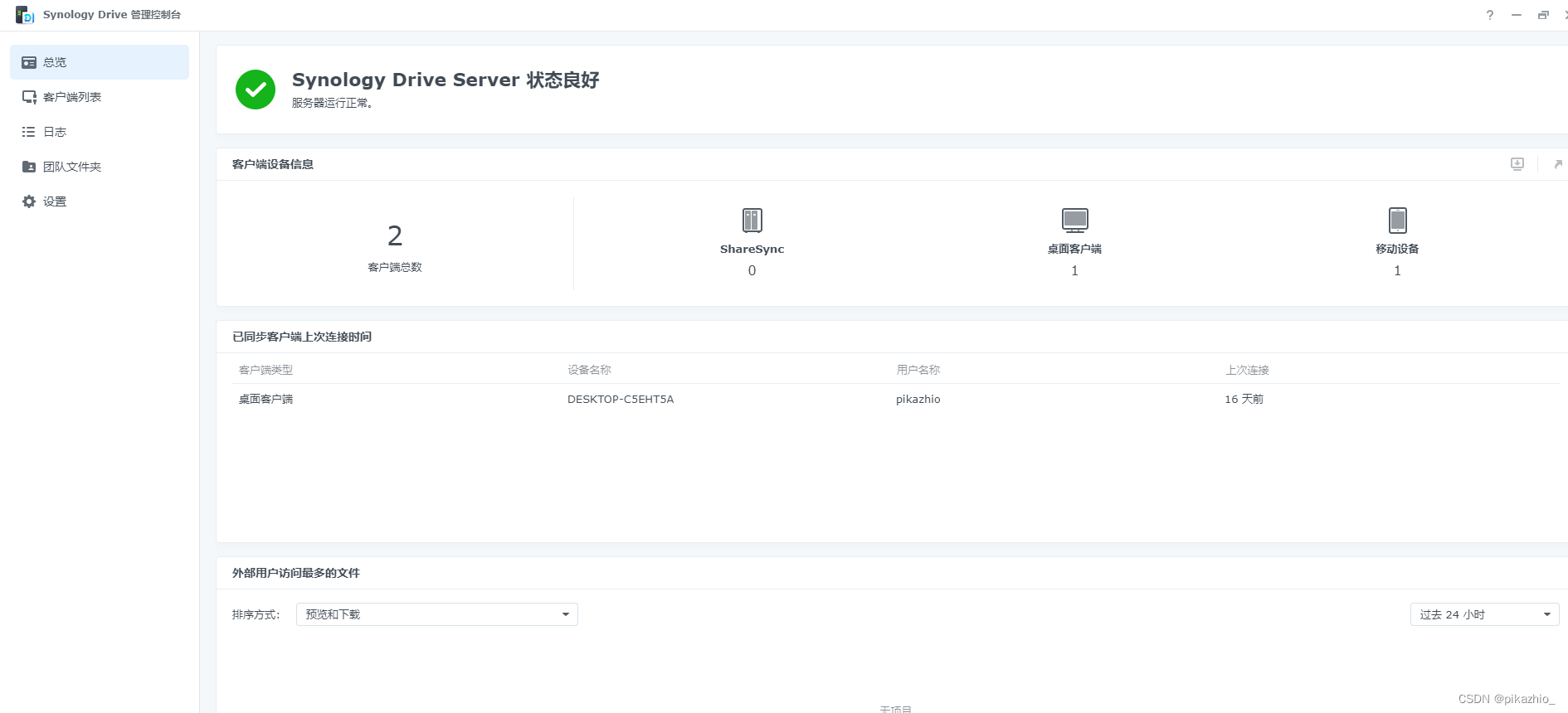Sort by 上次连接 column header
Viewport: 1568px width, 713px height.
1247,370
